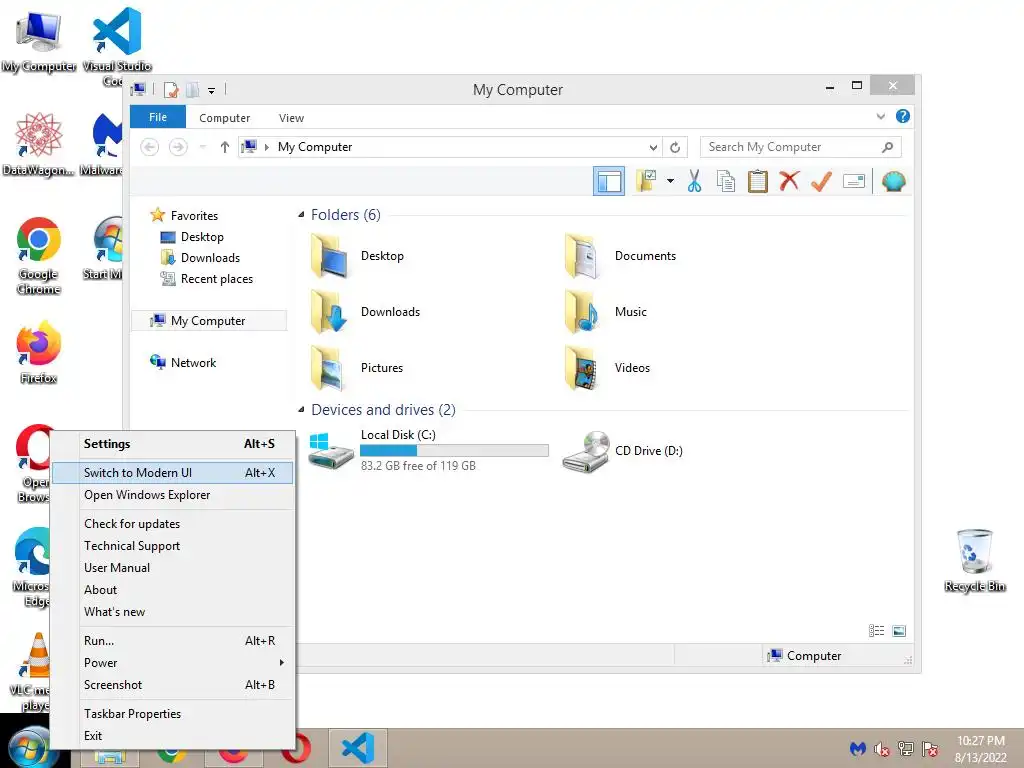Screen dimensions: 1024x768
Task: Choose Open Windows Explorer
Action: pos(173,495)
